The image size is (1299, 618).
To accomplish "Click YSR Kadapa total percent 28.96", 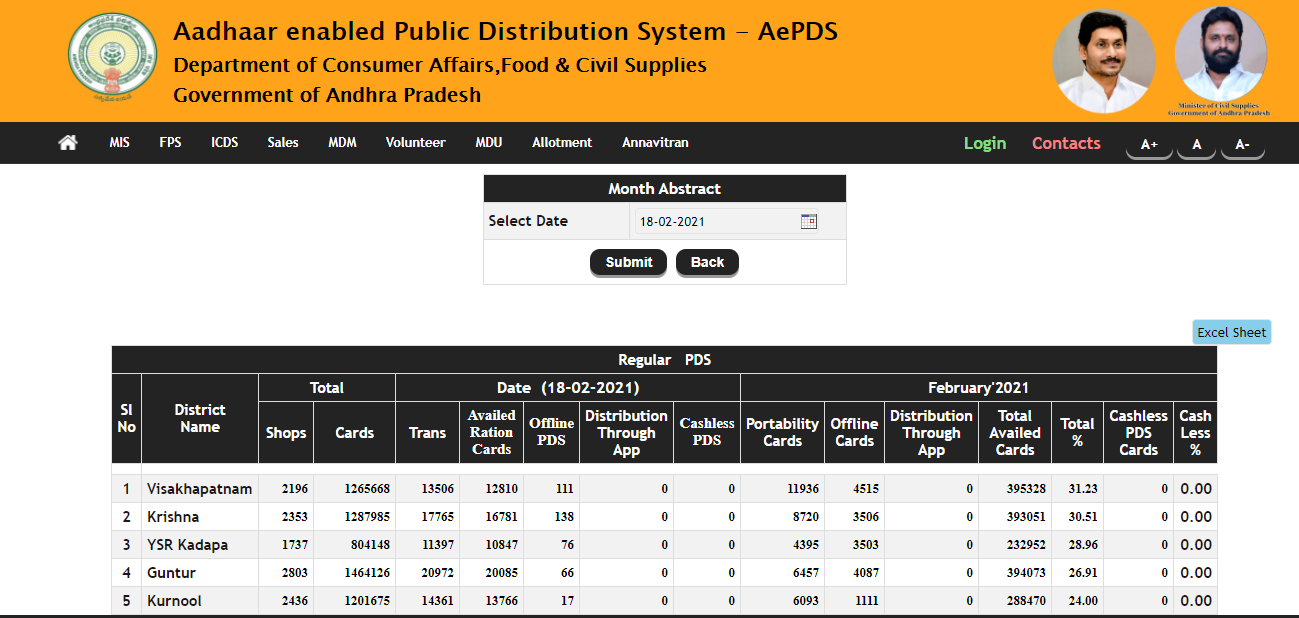I will (x=1083, y=545).
